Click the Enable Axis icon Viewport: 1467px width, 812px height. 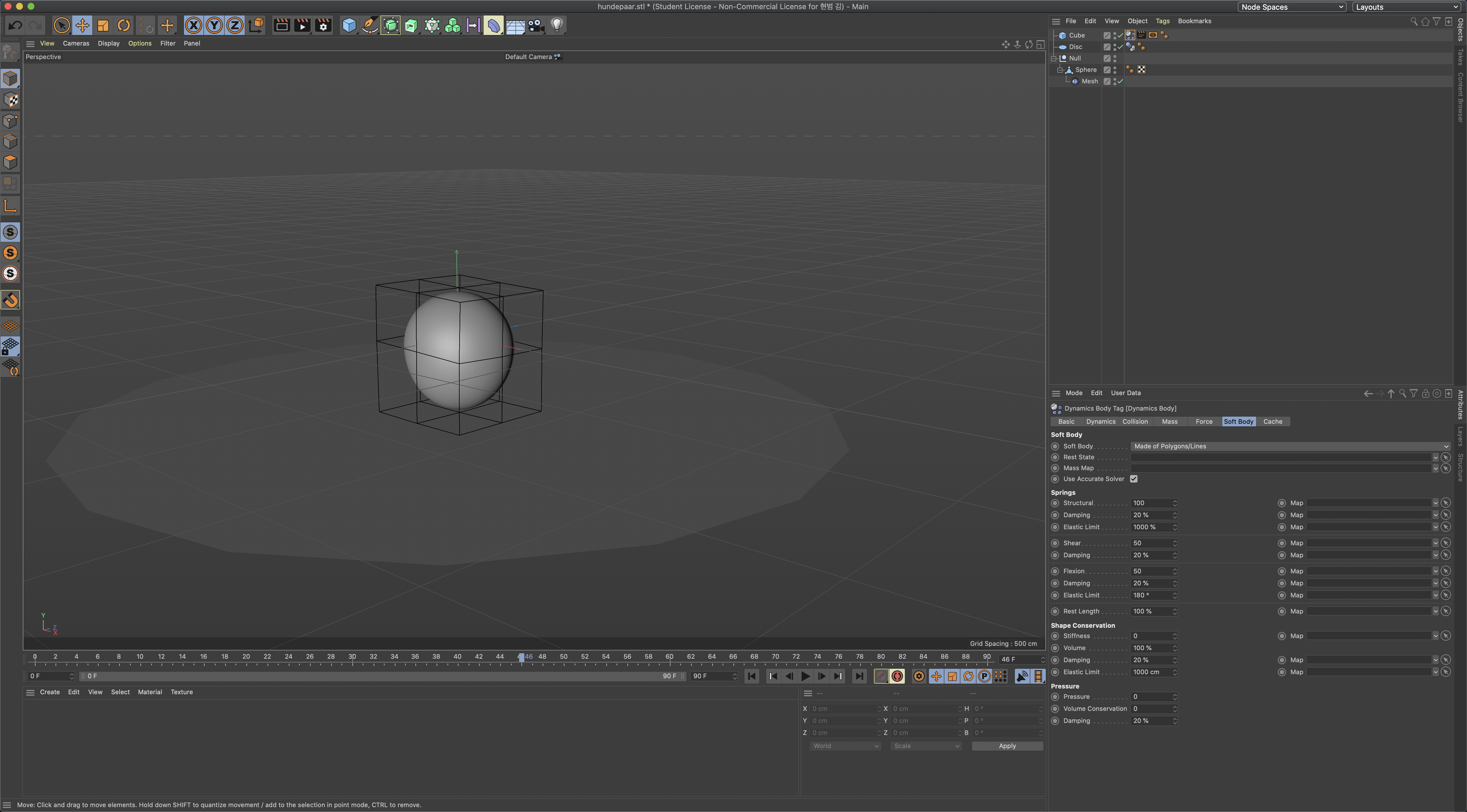click(x=10, y=205)
